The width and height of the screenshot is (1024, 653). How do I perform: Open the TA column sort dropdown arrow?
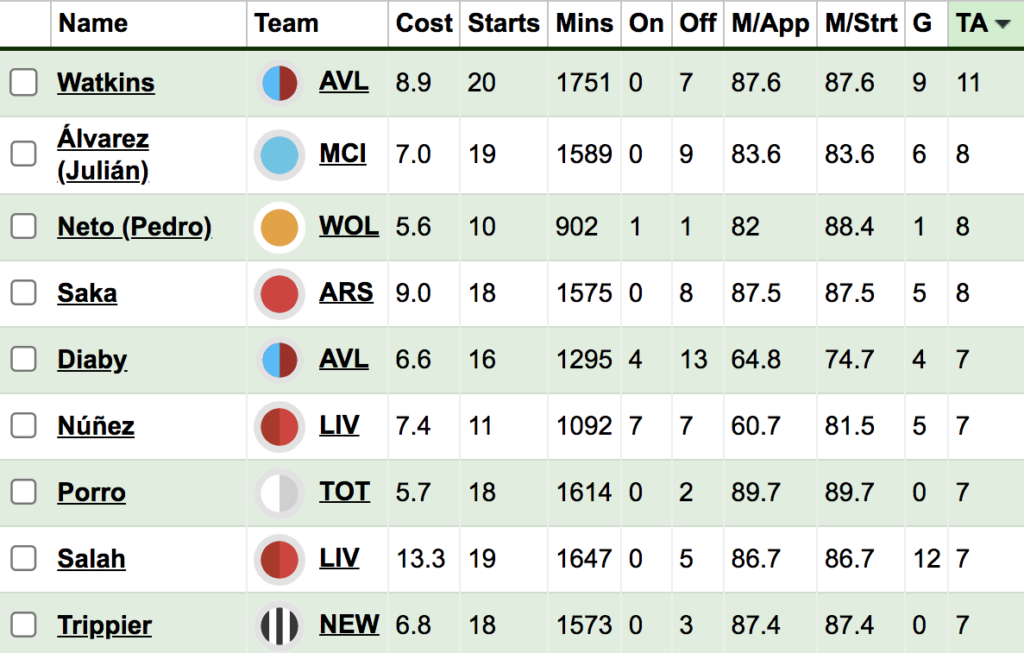click(1002, 25)
